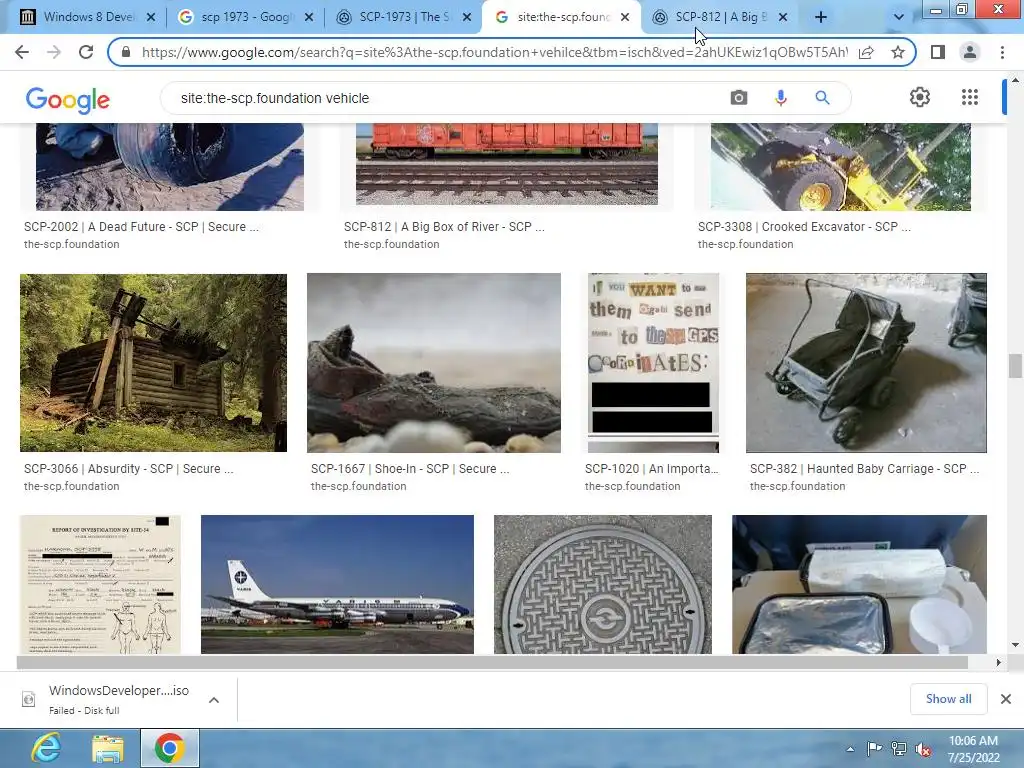Viewport: 1024px width, 768px height.
Task: Open SCP-3066 Absurdity result link
Action: pos(129,469)
